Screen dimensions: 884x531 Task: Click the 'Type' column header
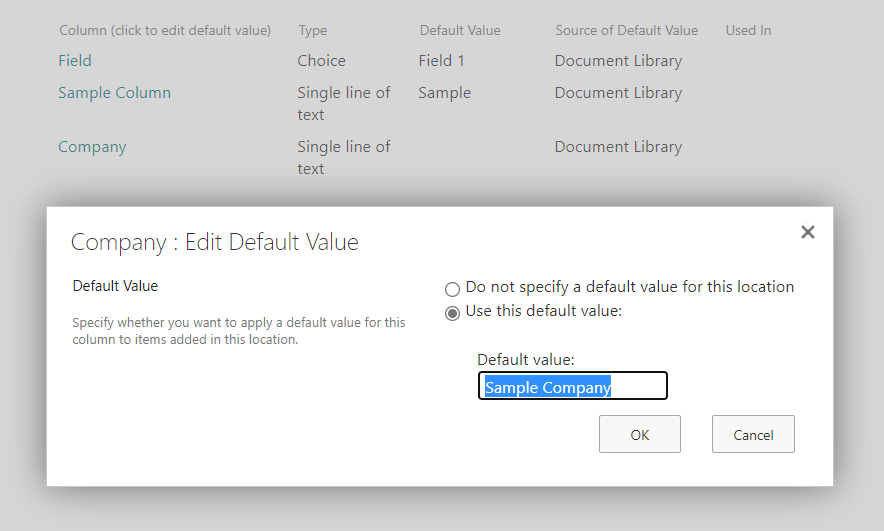click(x=312, y=30)
